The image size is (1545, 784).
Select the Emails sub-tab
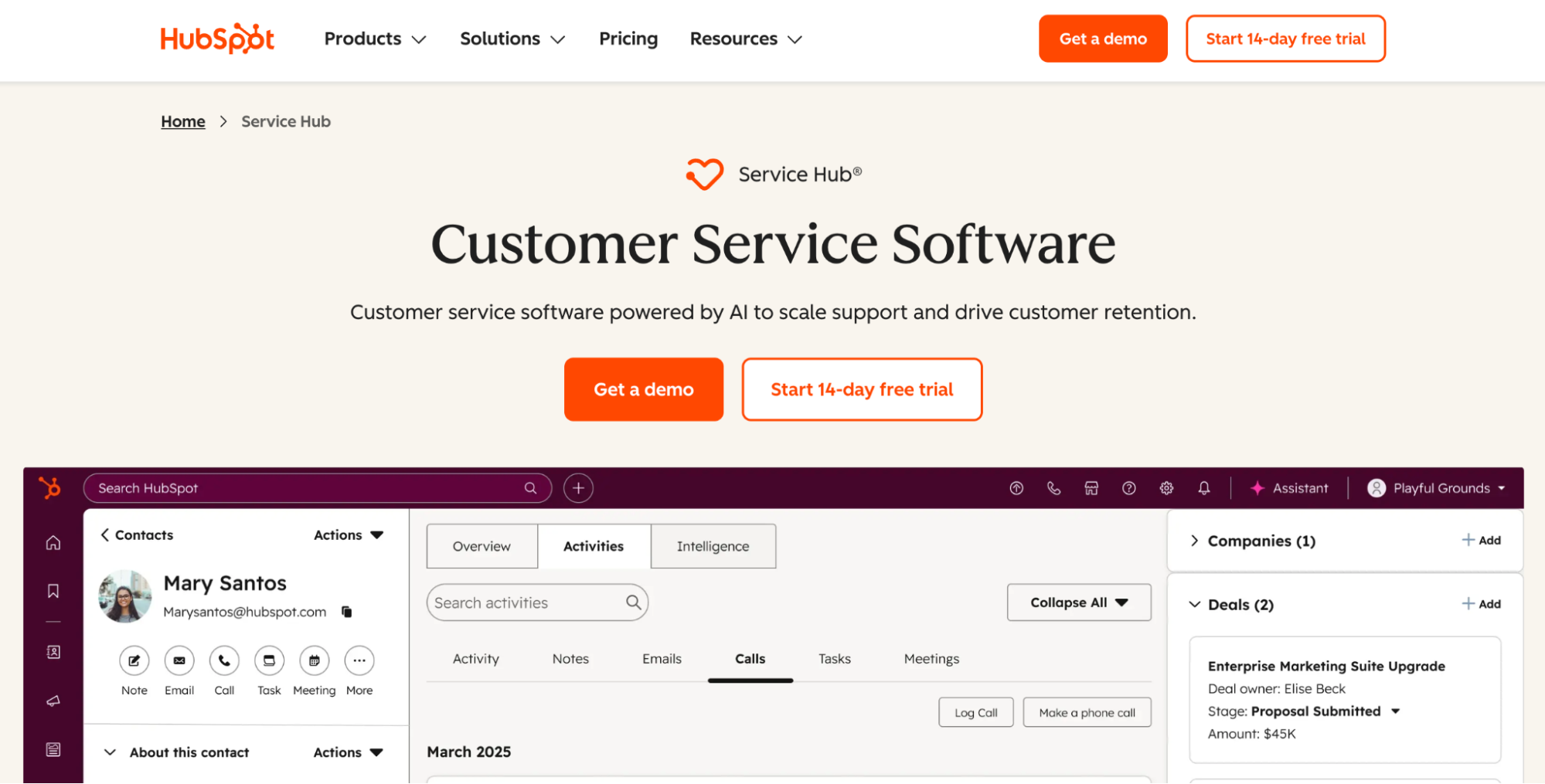pyautogui.click(x=662, y=659)
